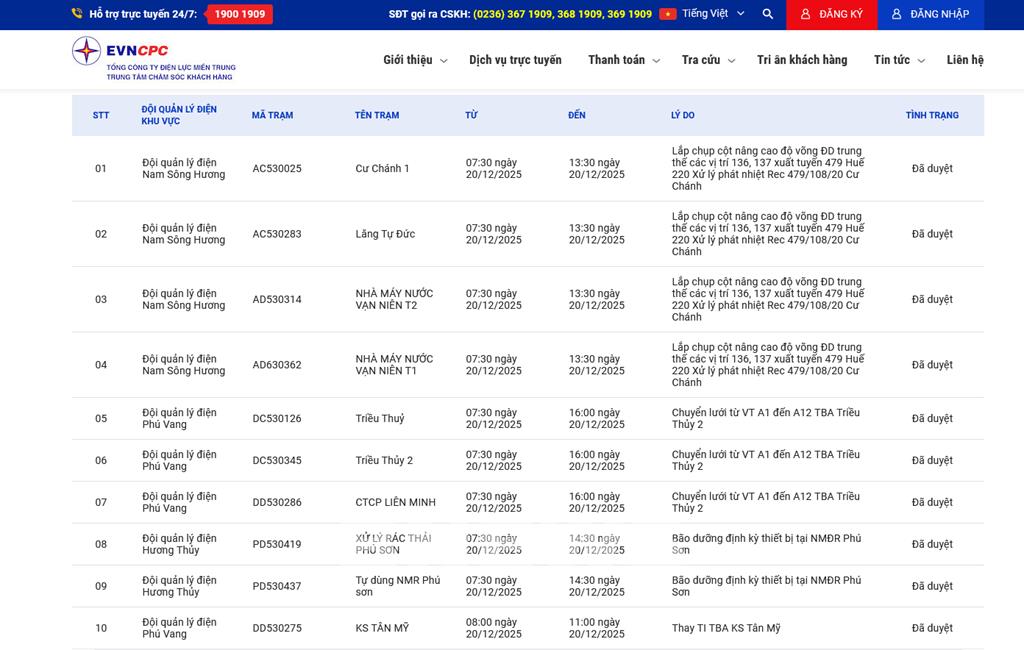Open the Dịch vụ trực tuyến menu
This screenshot has width=1024, height=650.
point(515,60)
